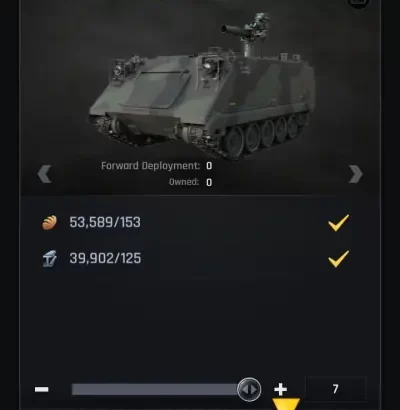Click the round quantity slider handle
Image resolution: width=400 pixels, height=410 pixels.
249,389
